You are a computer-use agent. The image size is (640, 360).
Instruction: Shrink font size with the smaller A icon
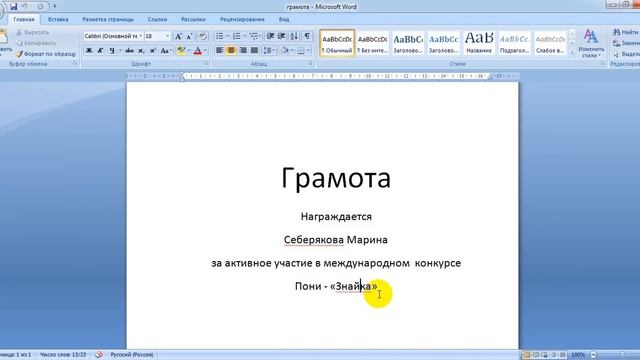[x=189, y=37]
